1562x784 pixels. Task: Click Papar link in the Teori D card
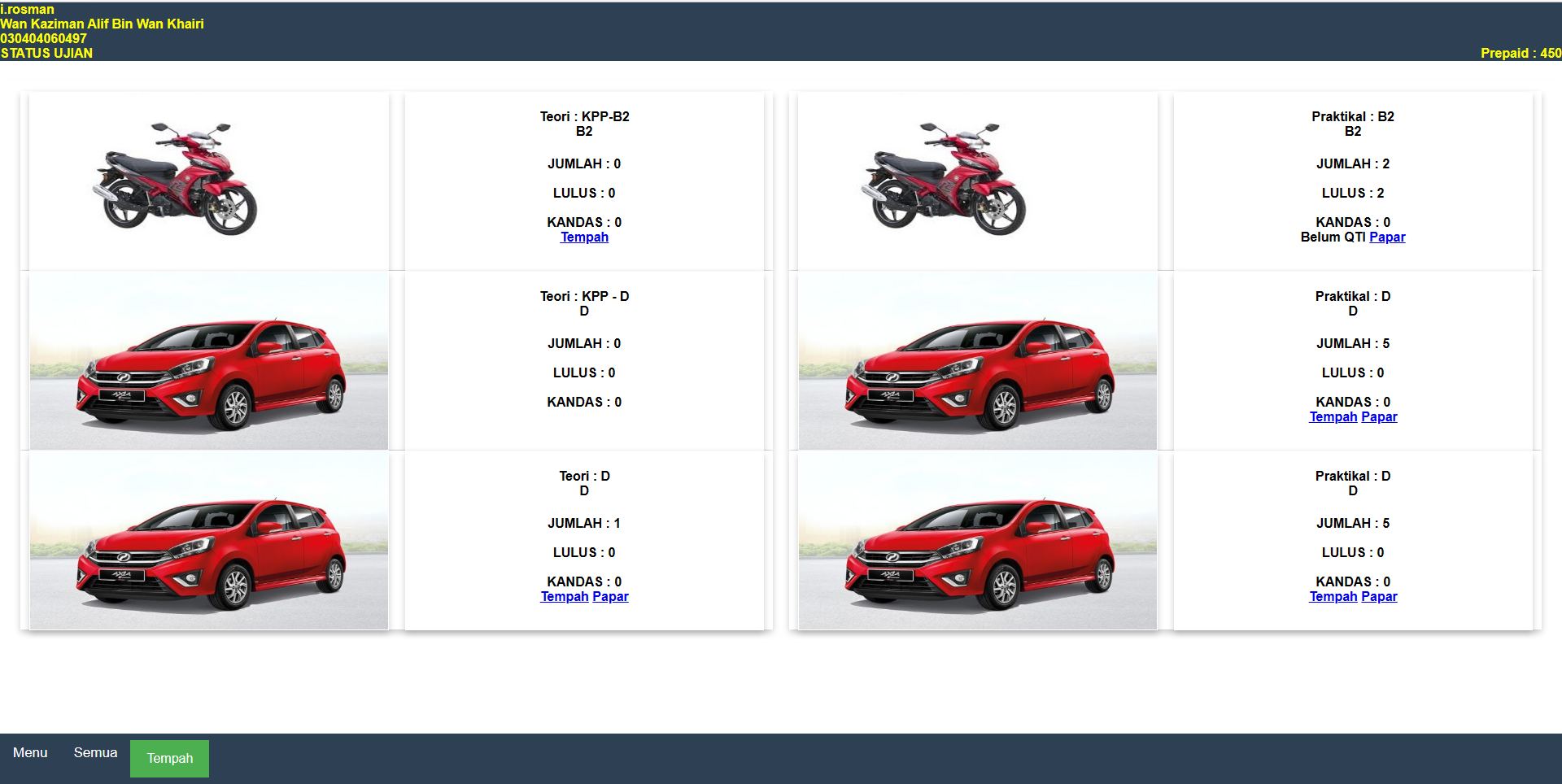click(x=610, y=597)
